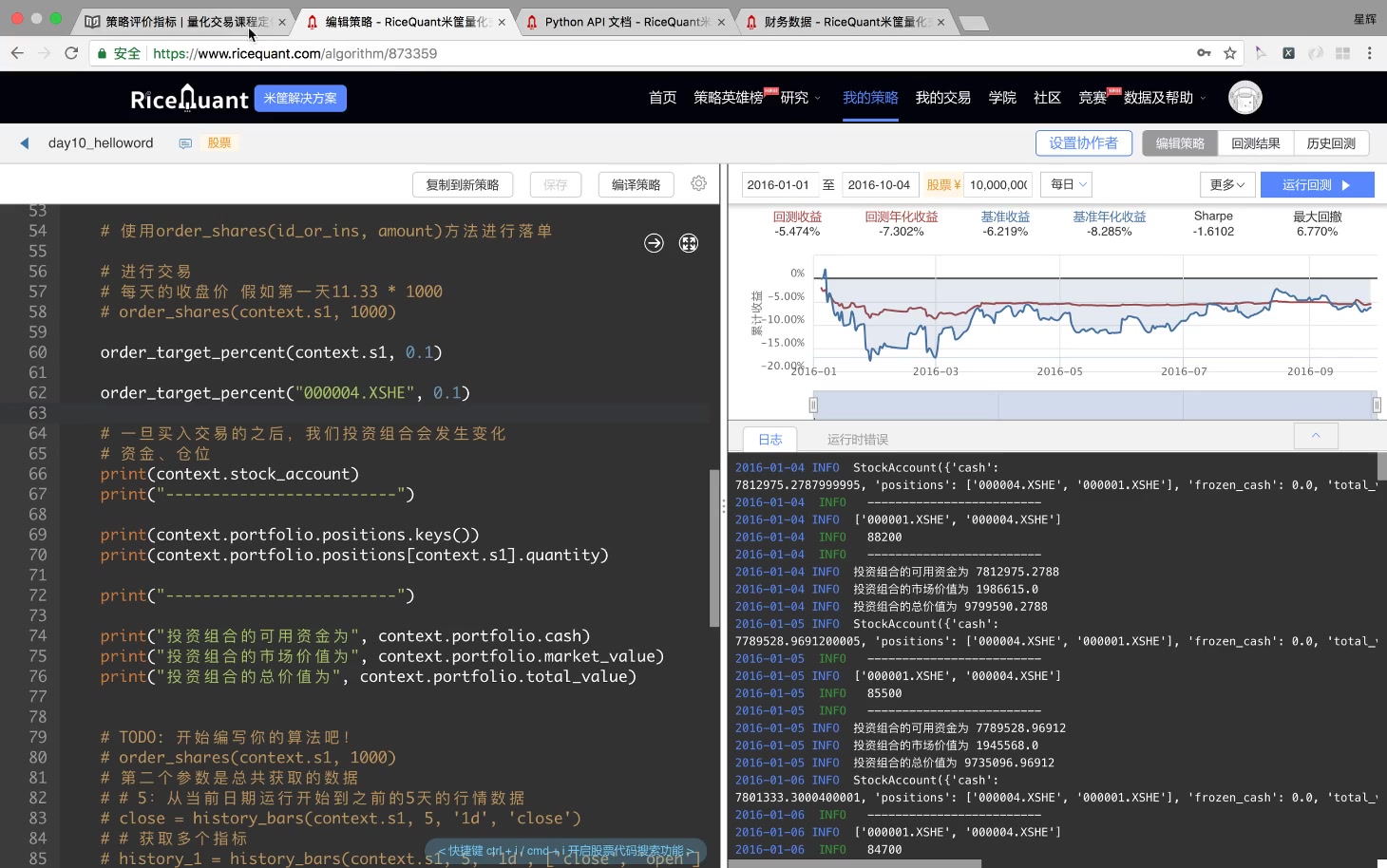
Task: Go back using the browser back arrow
Action: click(x=17, y=53)
